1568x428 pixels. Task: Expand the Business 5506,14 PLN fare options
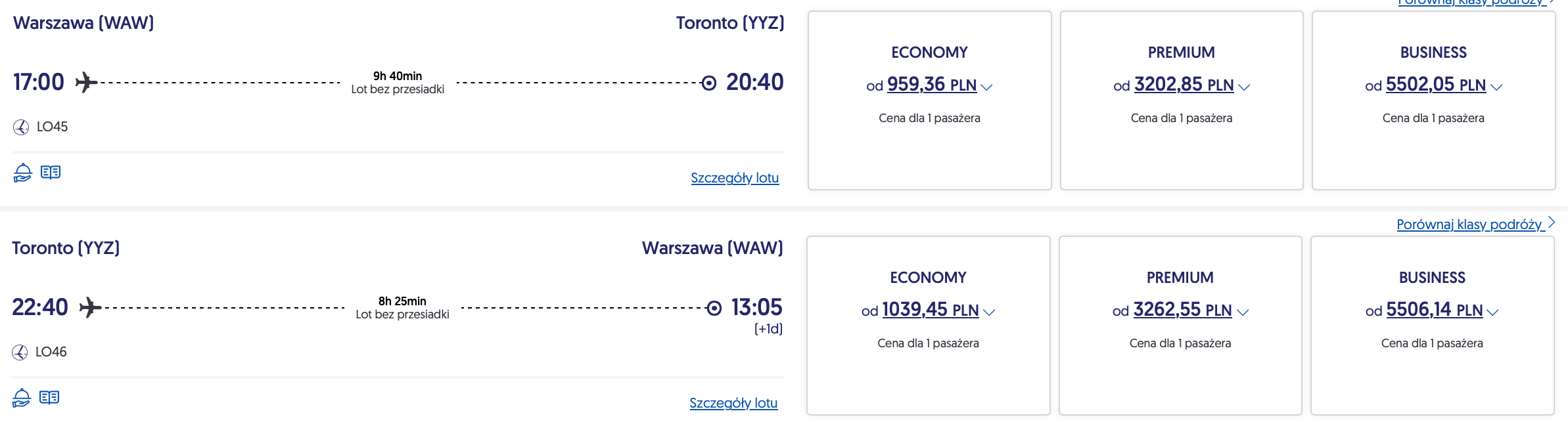click(x=1493, y=312)
